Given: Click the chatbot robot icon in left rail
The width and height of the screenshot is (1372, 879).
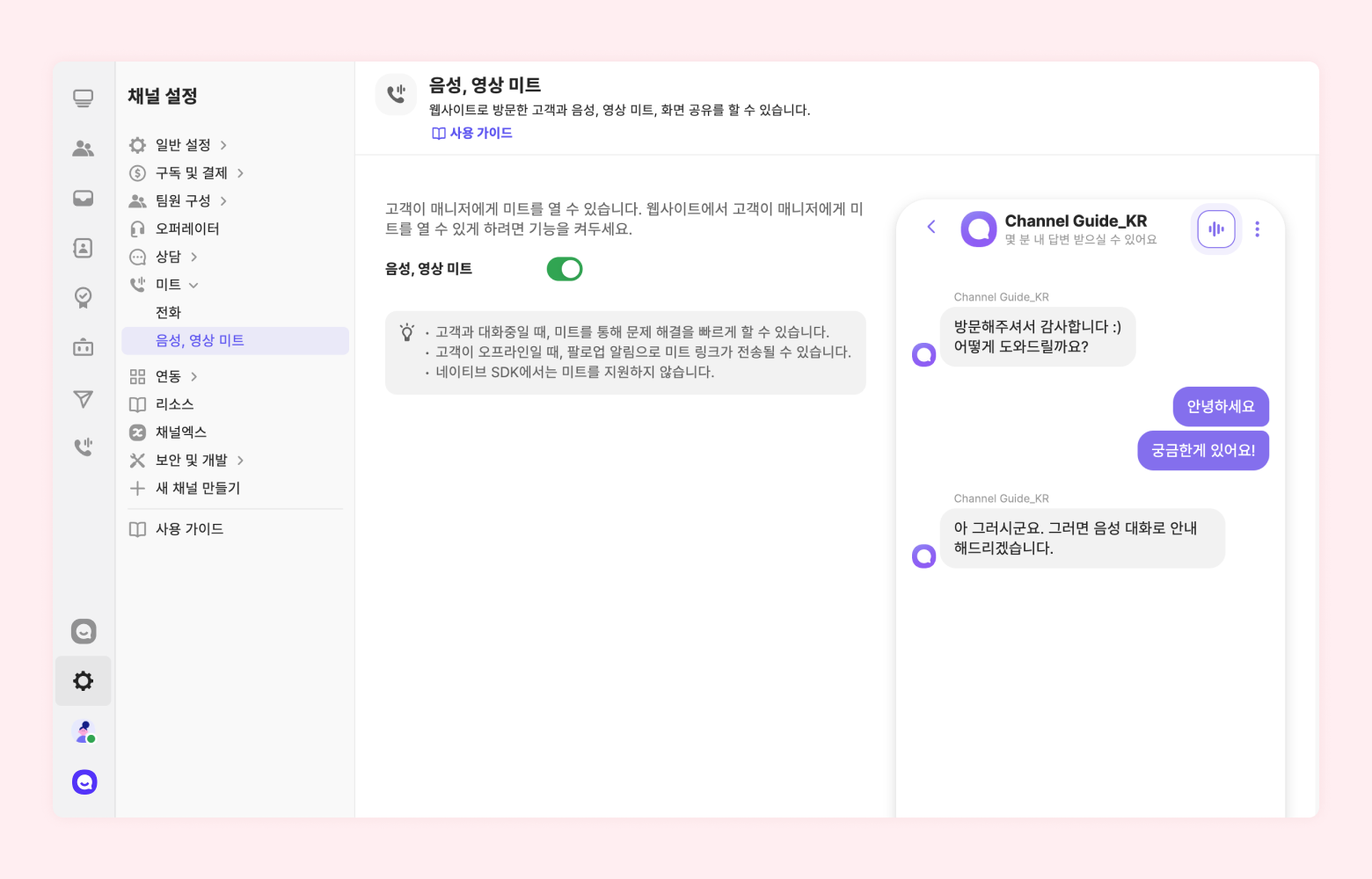Looking at the screenshot, I should click(x=84, y=348).
